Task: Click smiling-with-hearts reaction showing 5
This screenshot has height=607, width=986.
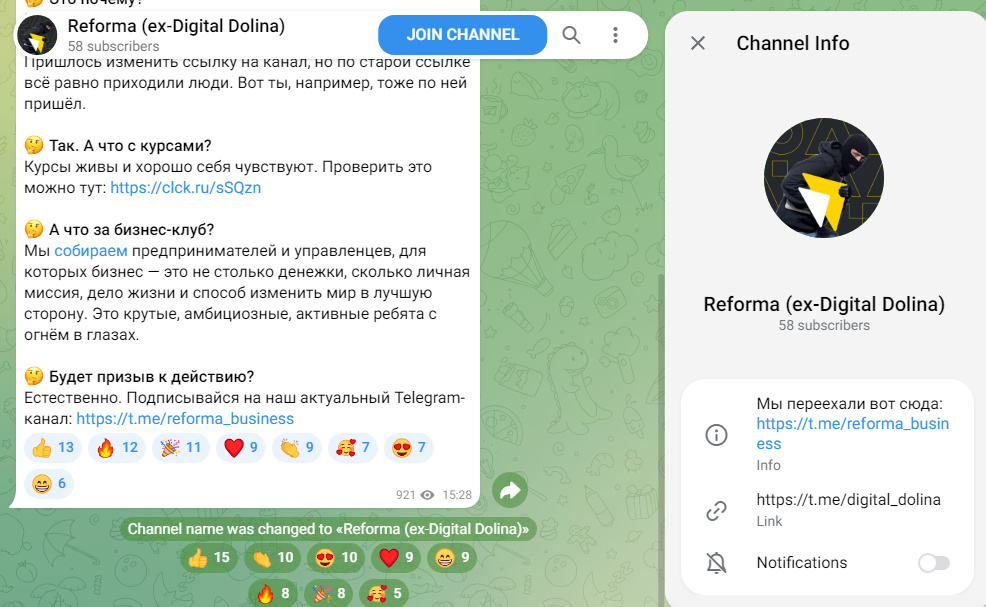Action: 384,593
